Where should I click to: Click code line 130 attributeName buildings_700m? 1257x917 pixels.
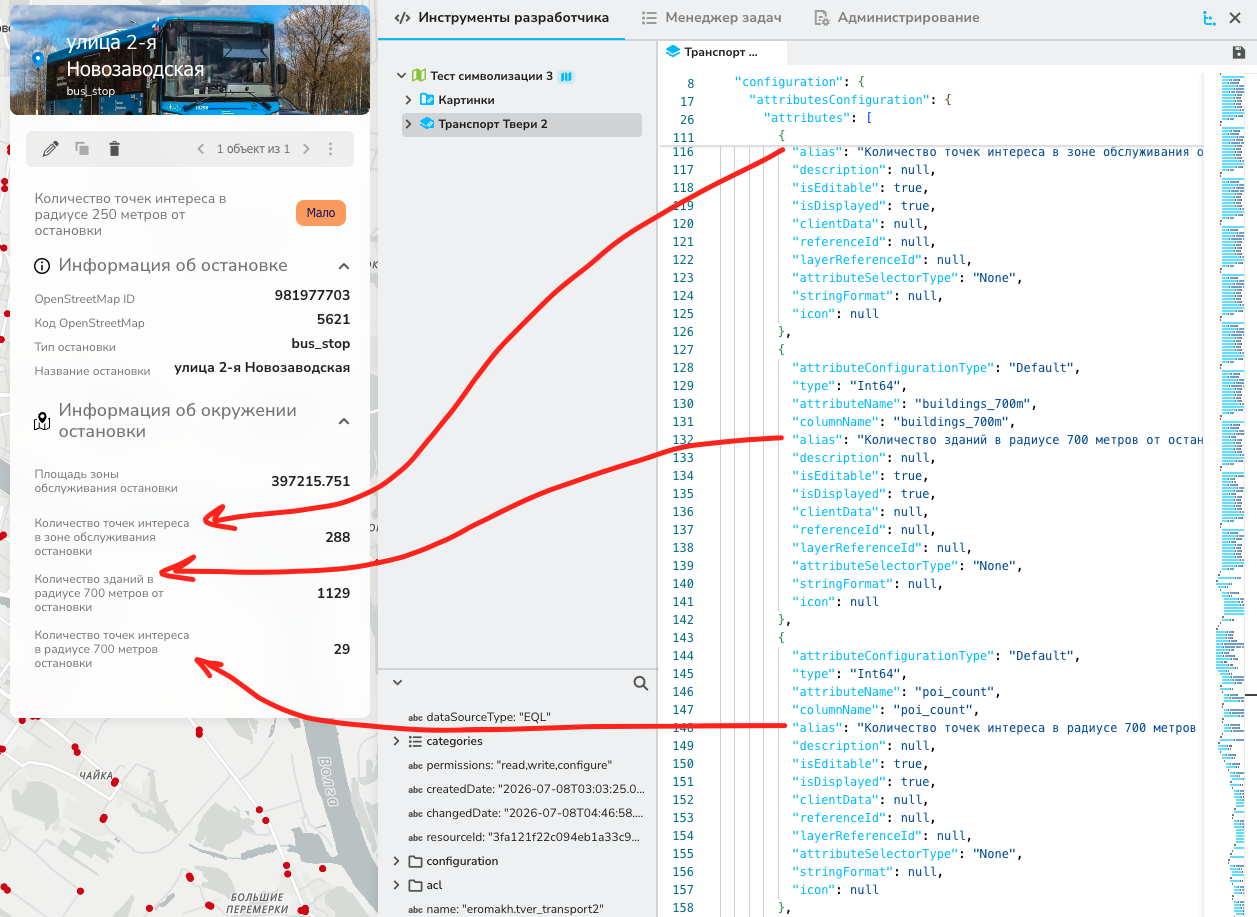[x=914, y=404]
